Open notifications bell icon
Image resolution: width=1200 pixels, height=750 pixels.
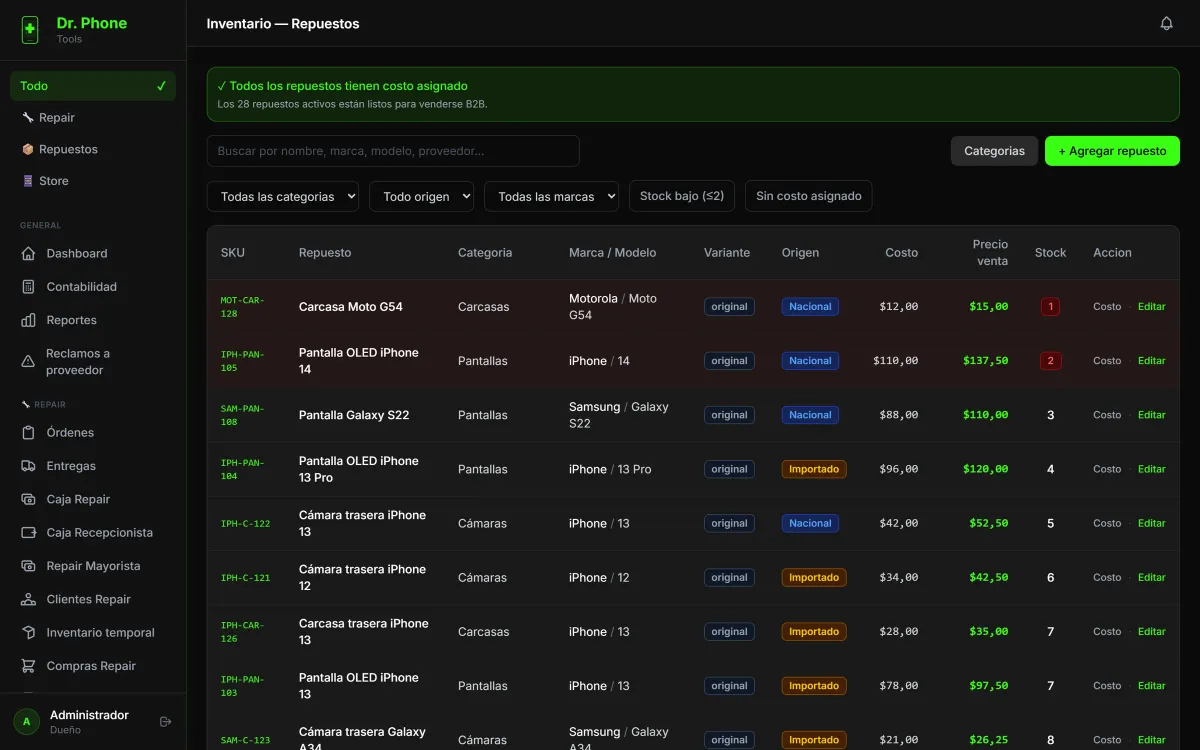pyautogui.click(x=1166, y=23)
